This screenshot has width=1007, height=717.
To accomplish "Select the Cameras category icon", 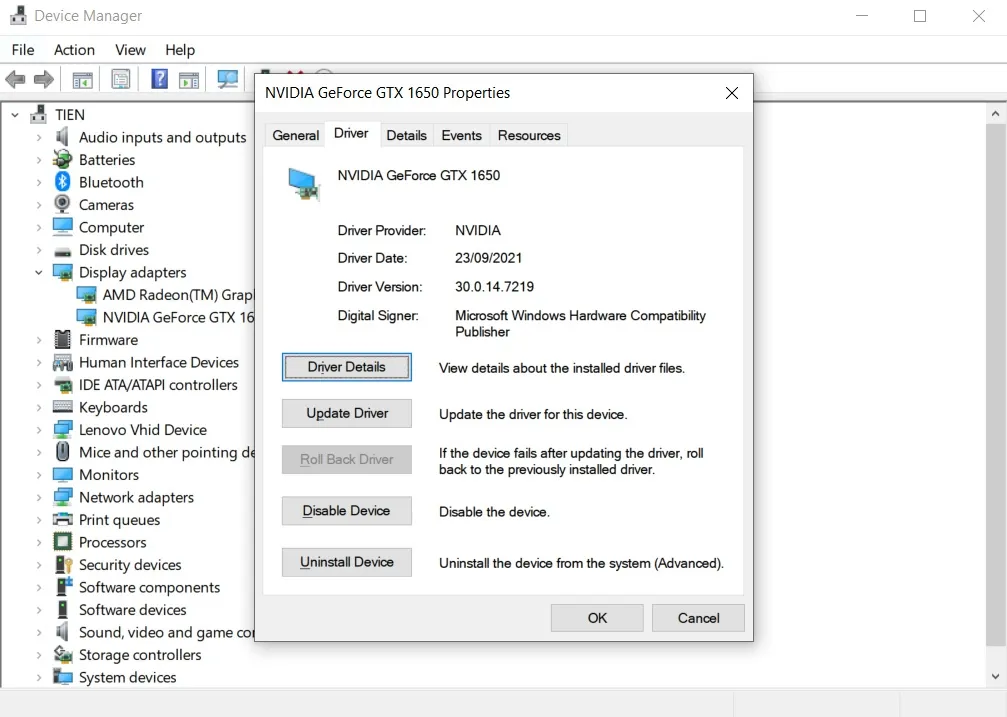I will pos(63,205).
